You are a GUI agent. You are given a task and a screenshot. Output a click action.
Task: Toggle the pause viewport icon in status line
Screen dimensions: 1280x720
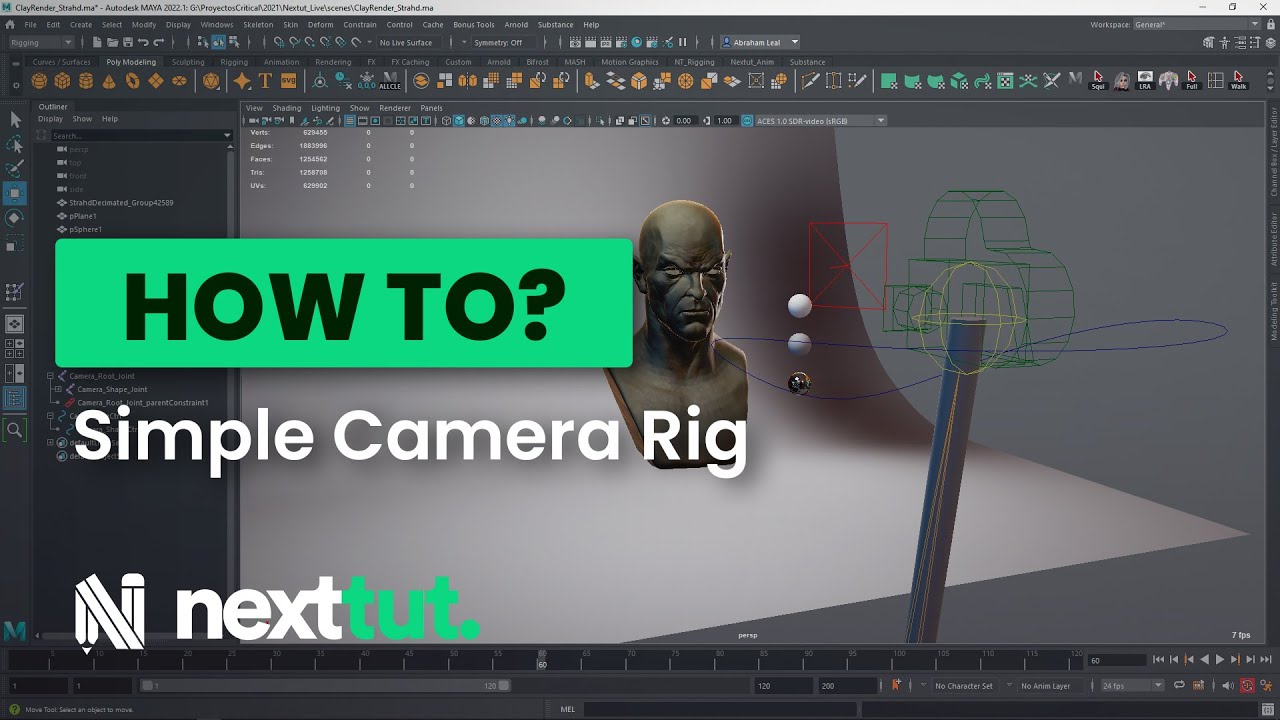[683, 42]
